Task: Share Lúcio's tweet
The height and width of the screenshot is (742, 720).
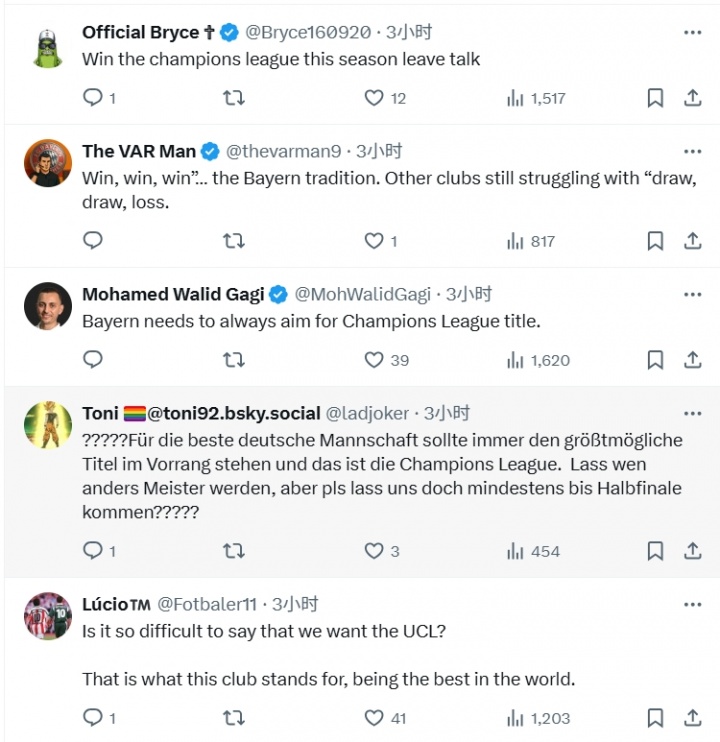Action: pos(692,717)
